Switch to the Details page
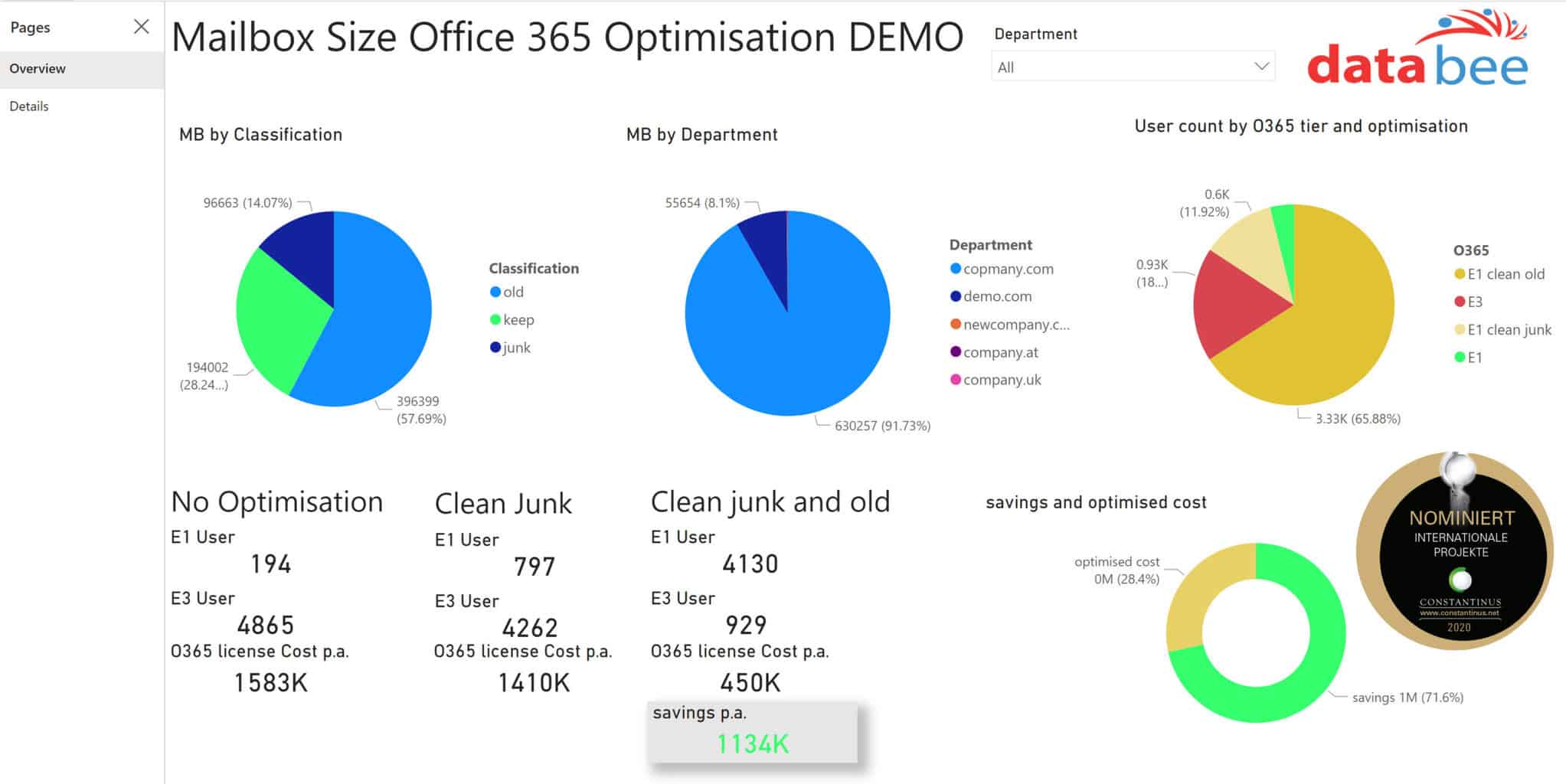Screen dimensions: 1566x784 tap(82, 106)
